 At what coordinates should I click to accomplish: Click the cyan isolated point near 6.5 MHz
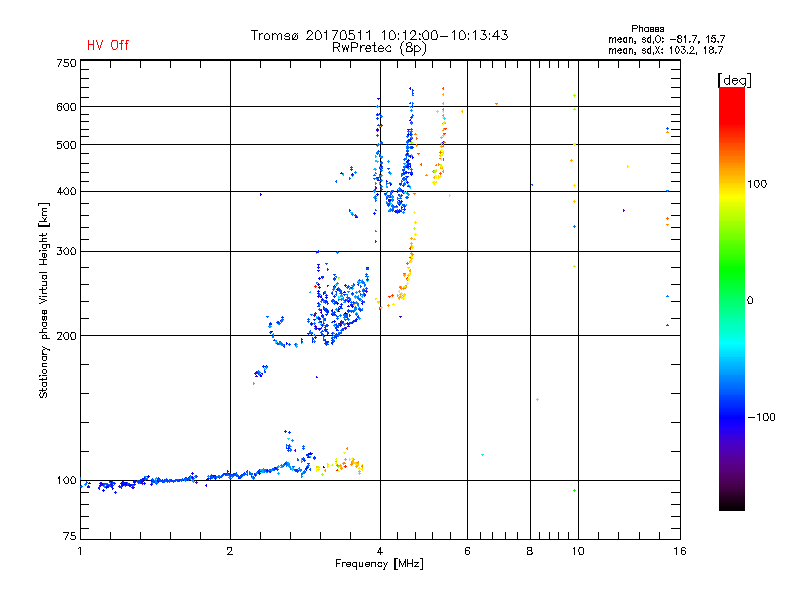482,455
